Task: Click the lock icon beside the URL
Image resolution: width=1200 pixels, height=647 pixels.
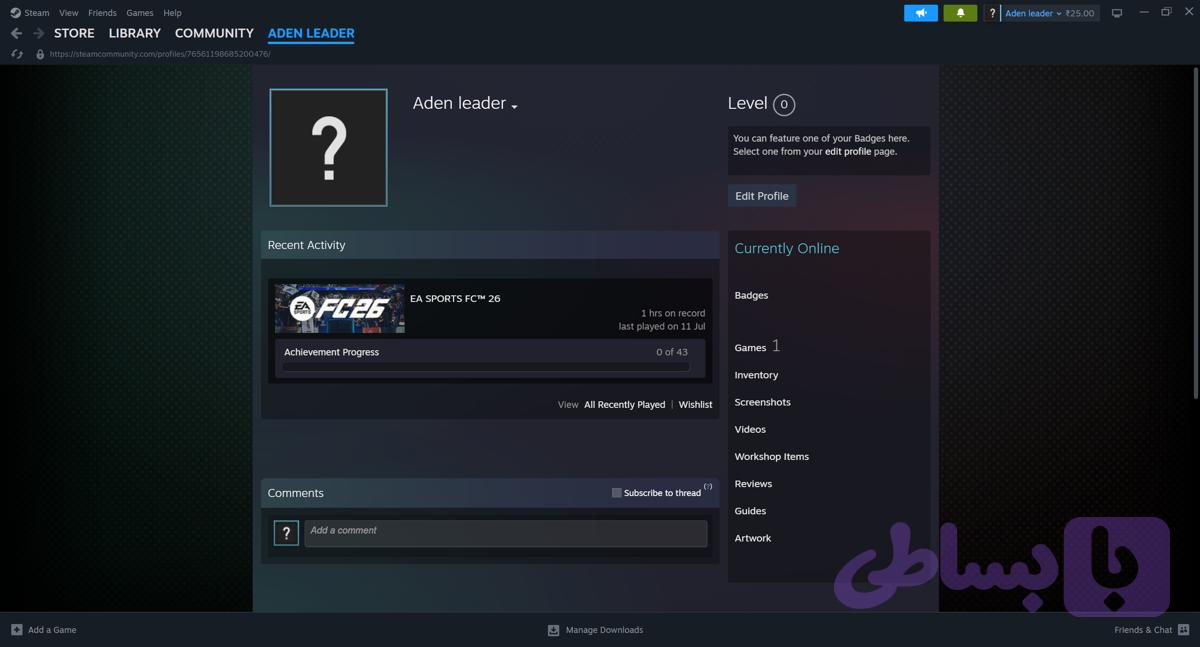Action: (40, 54)
